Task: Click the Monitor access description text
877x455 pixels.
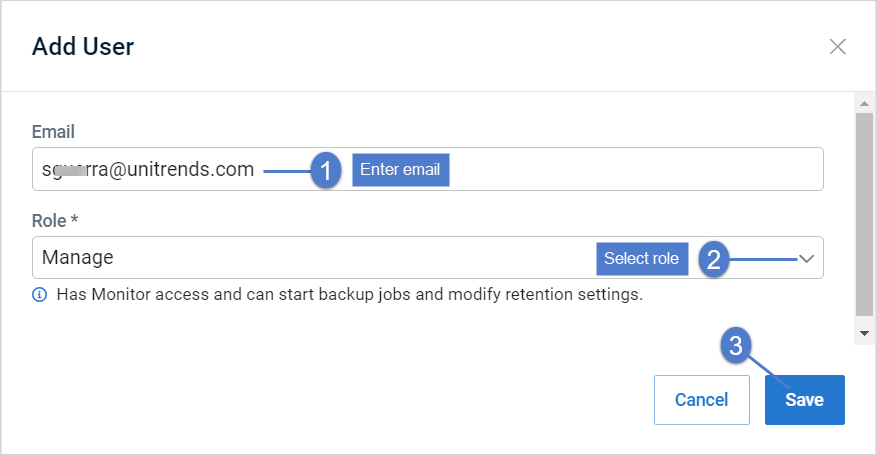Action: point(350,294)
